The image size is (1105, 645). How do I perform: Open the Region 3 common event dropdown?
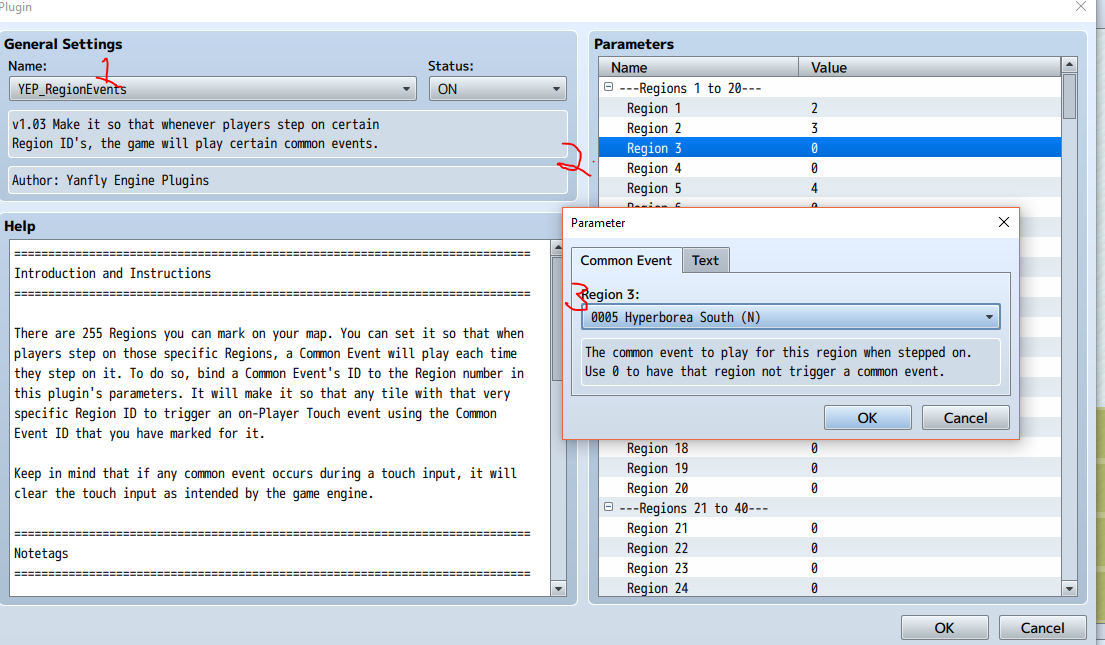789,318
